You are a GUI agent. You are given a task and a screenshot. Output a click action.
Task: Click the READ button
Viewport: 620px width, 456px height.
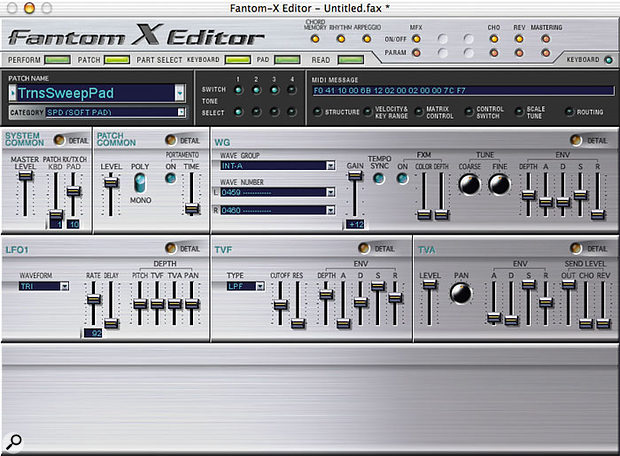[x=351, y=60]
